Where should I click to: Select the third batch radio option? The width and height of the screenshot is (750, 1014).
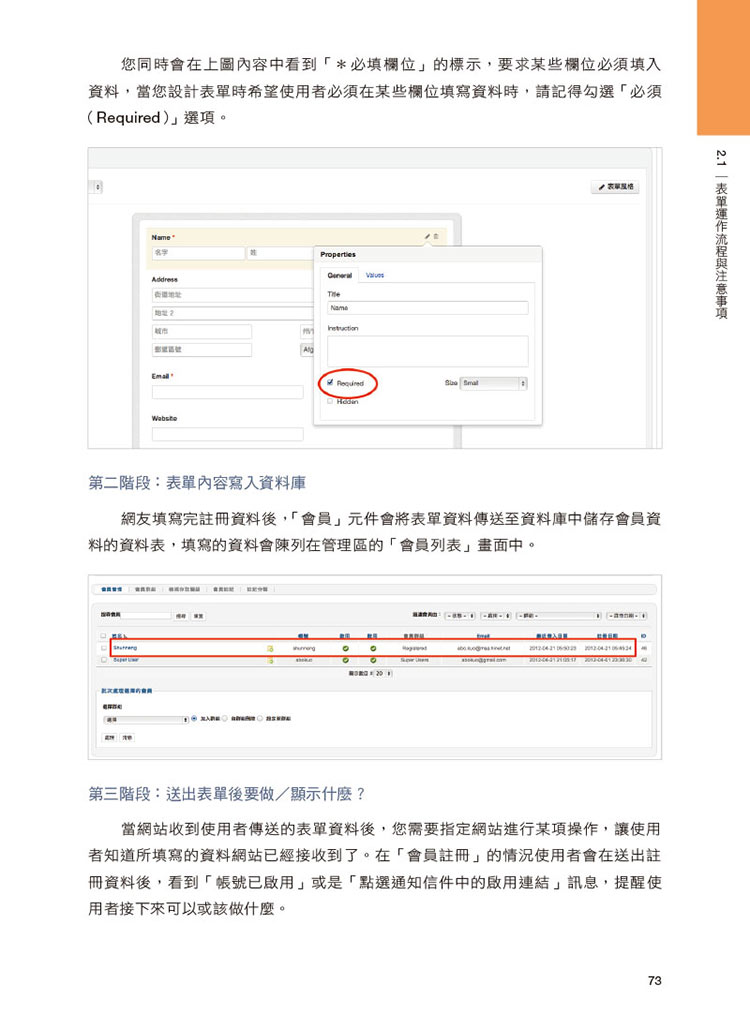259,718
